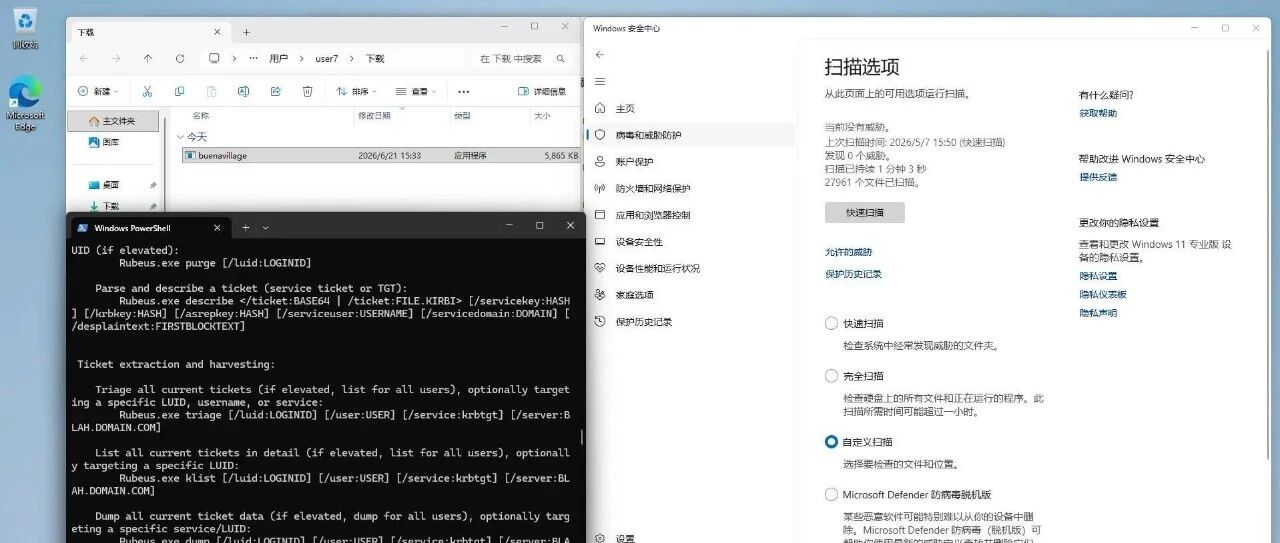Click the Rename icon in Explorer toolbar
This screenshot has height=543, width=1280.
(243, 91)
